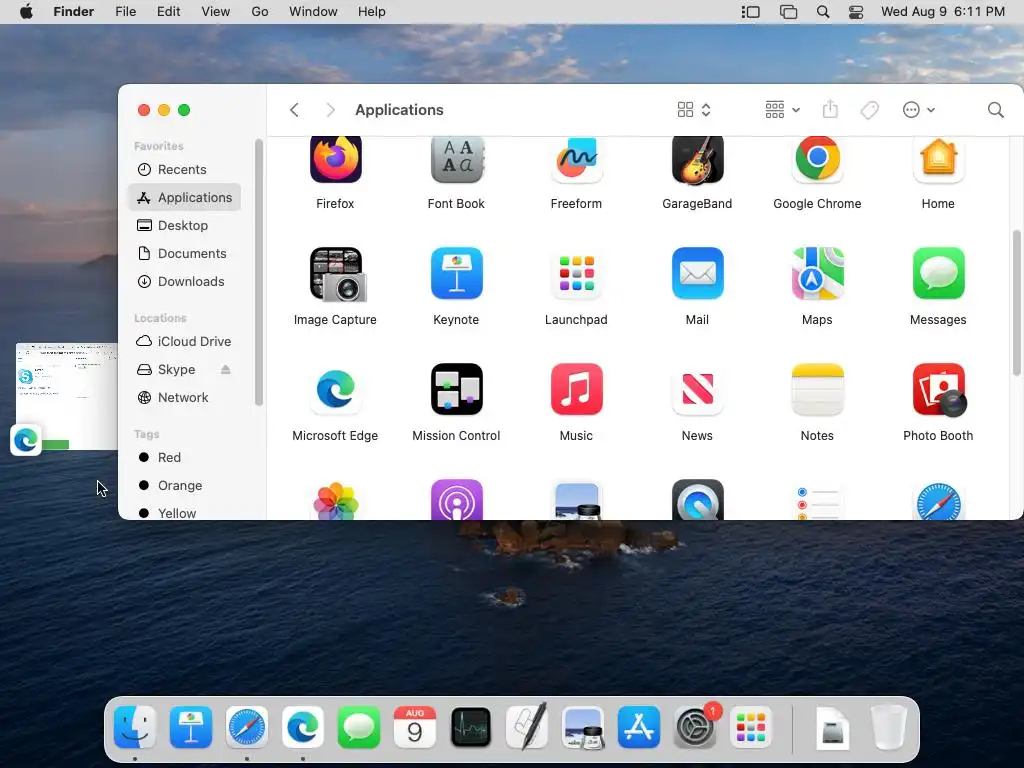This screenshot has height=768, width=1024.
Task: Select the Photos app icon
Action: 336,500
